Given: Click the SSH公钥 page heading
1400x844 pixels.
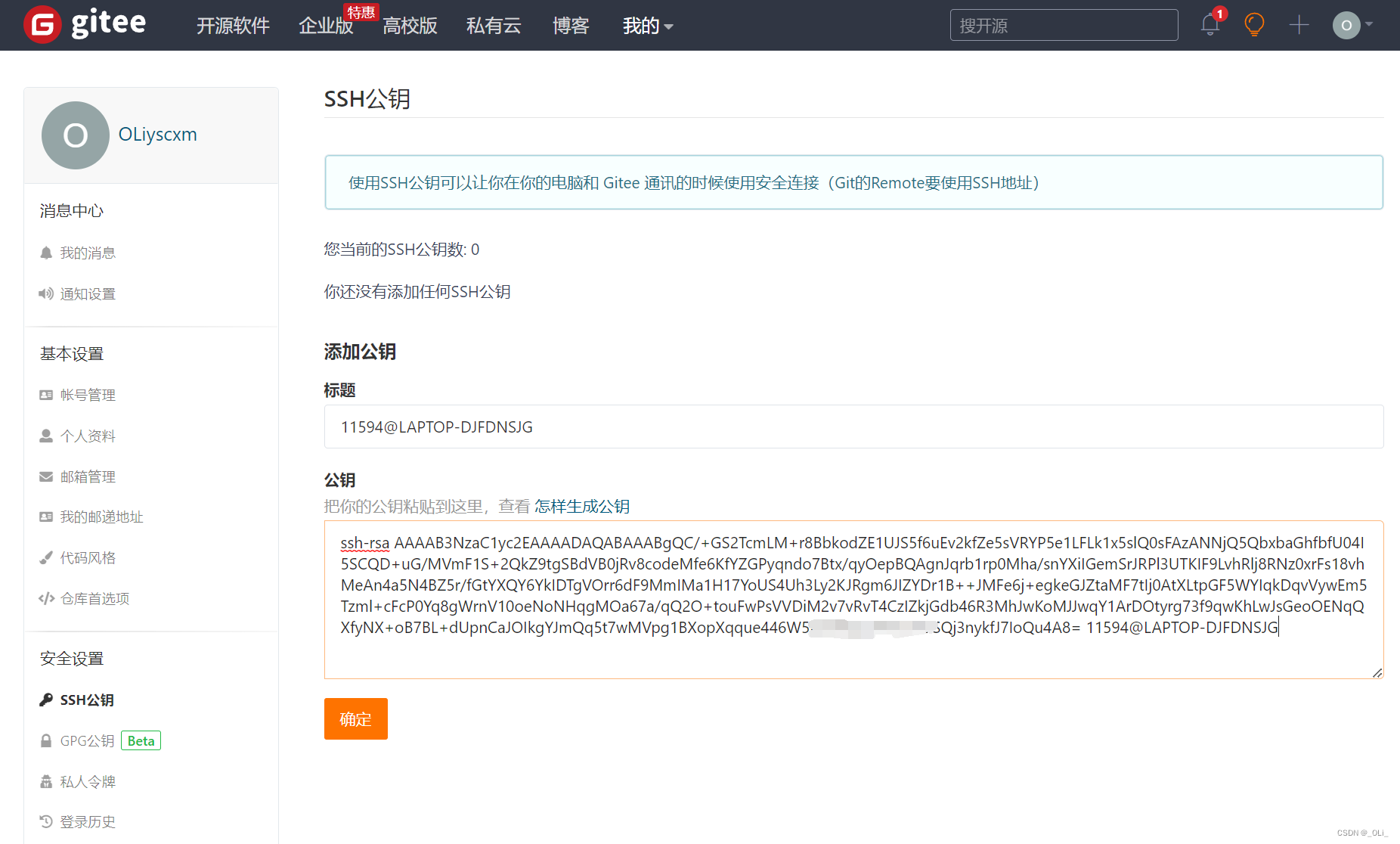Looking at the screenshot, I should click(367, 98).
